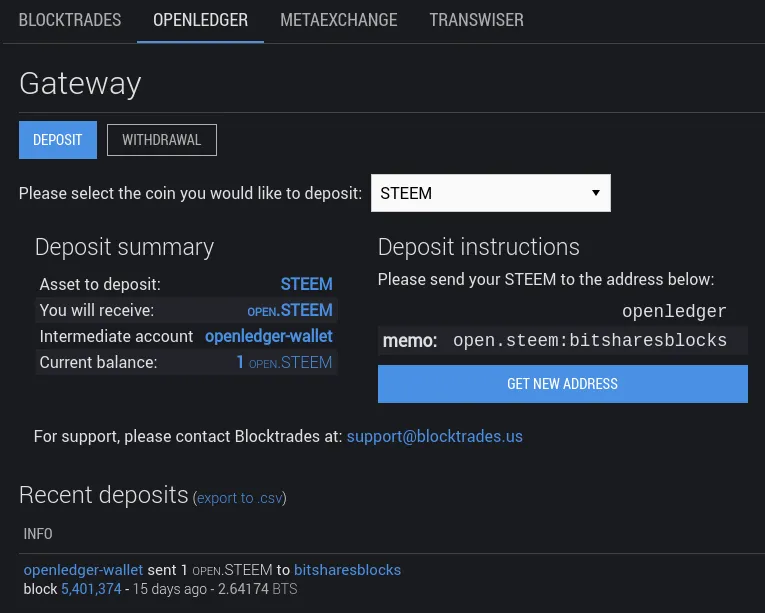Click the Recent deposits heading
Viewport: 765px width, 613px height.
(x=103, y=495)
